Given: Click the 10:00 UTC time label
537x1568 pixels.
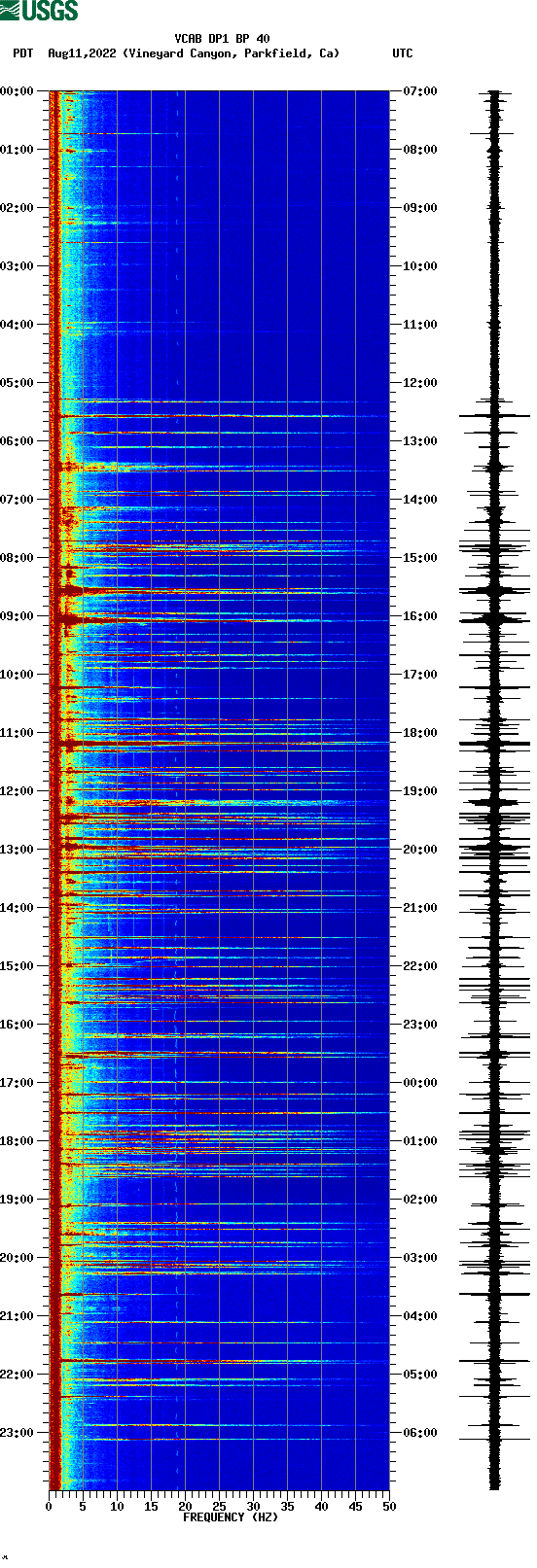Looking at the screenshot, I should click(420, 266).
